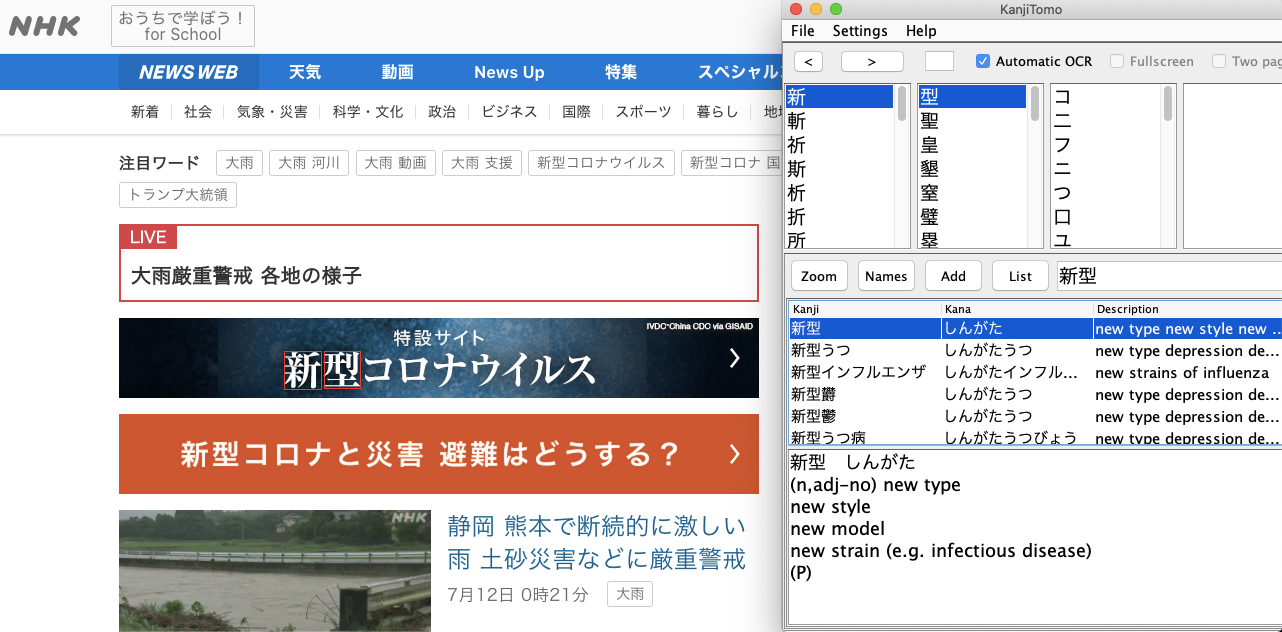Click the Kana column header
This screenshot has width=1282, height=632.
(x=1017, y=309)
